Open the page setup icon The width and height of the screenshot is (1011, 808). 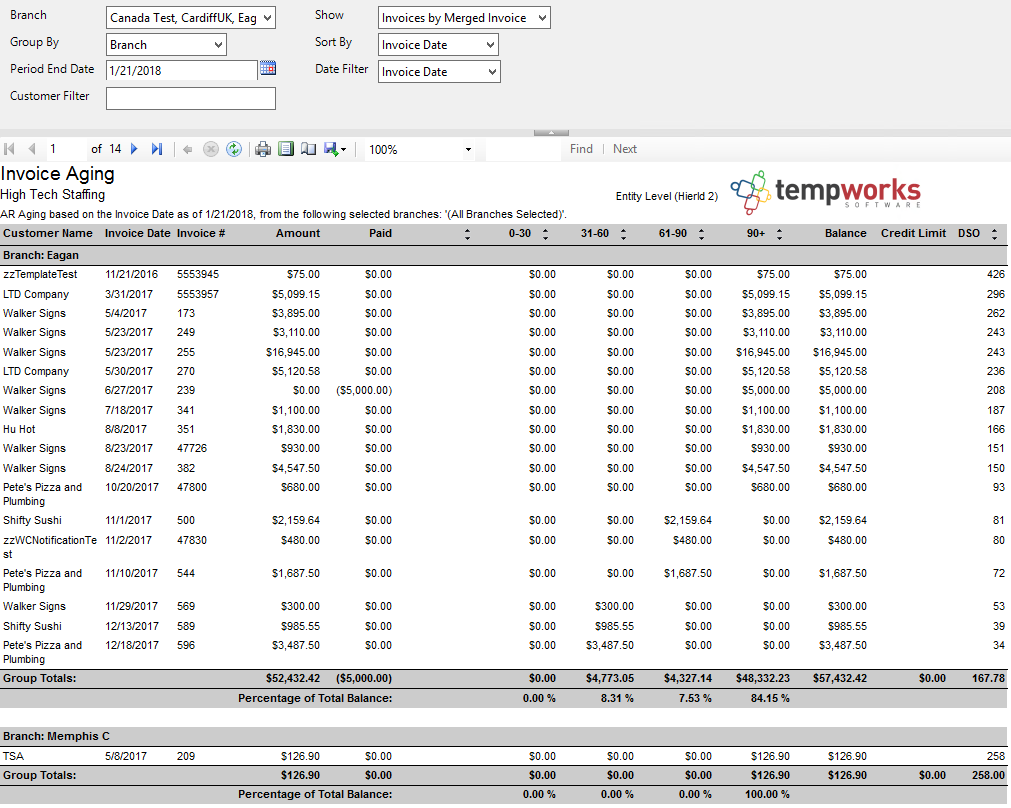tap(308, 149)
